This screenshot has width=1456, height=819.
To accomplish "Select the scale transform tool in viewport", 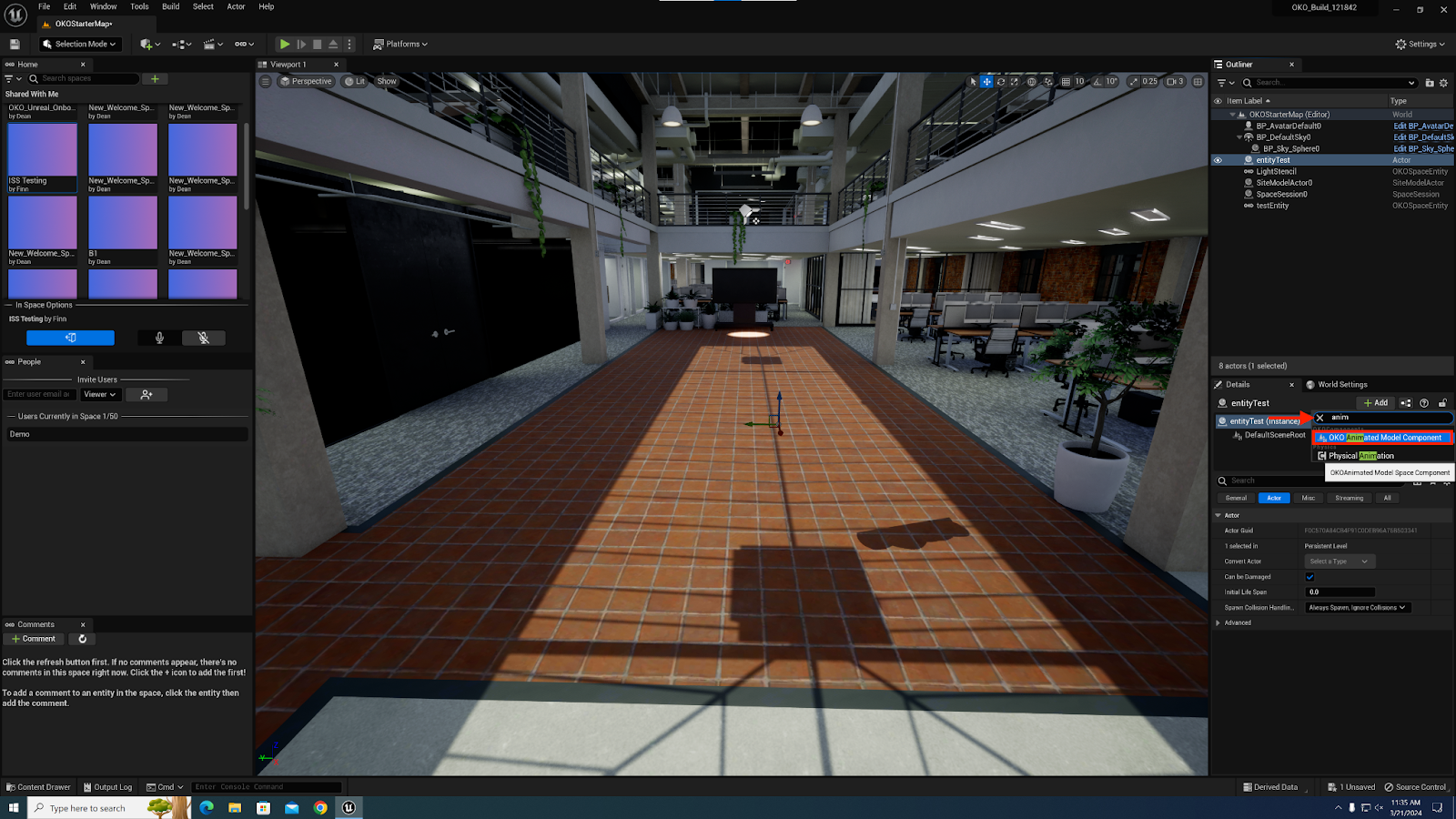I will pyautogui.click(x=1015, y=82).
